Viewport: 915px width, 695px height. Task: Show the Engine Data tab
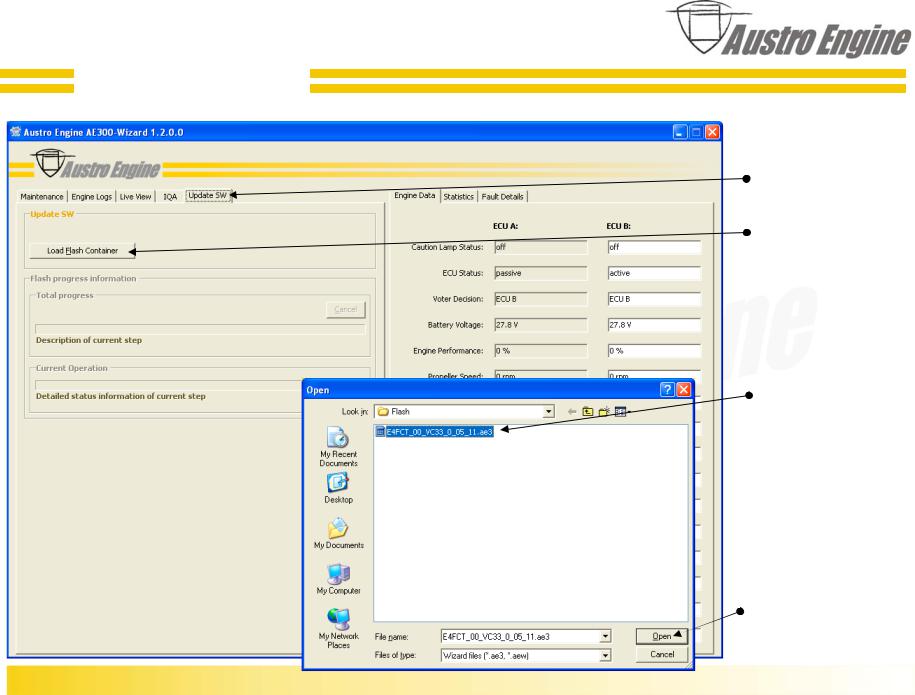tap(415, 195)
